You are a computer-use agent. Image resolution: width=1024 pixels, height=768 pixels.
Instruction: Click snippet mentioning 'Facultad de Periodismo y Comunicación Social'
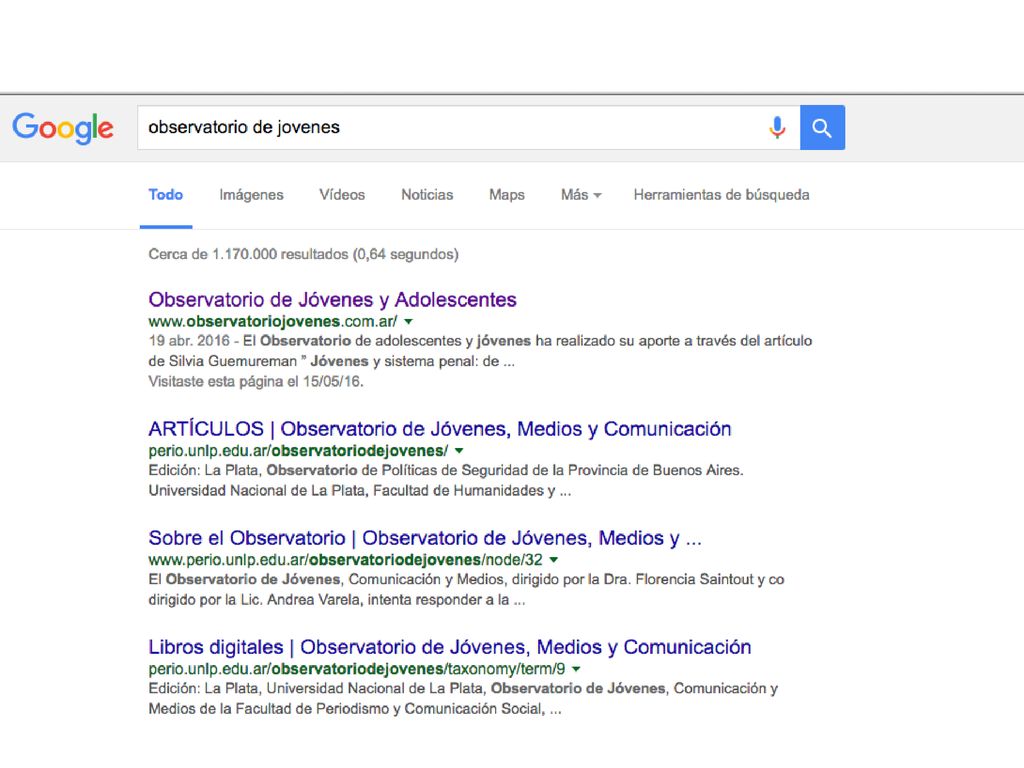(463, 698)
